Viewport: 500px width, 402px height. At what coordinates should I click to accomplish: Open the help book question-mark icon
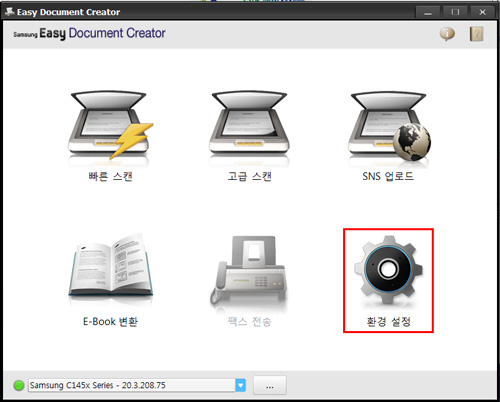pos(476,34)
